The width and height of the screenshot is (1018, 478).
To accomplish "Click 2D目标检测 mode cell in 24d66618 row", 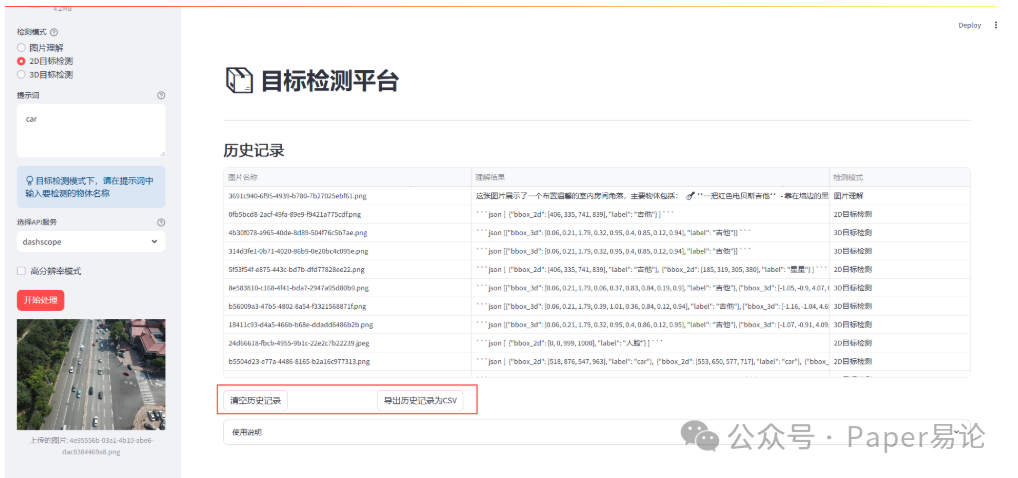I will [x=900, y=343].
